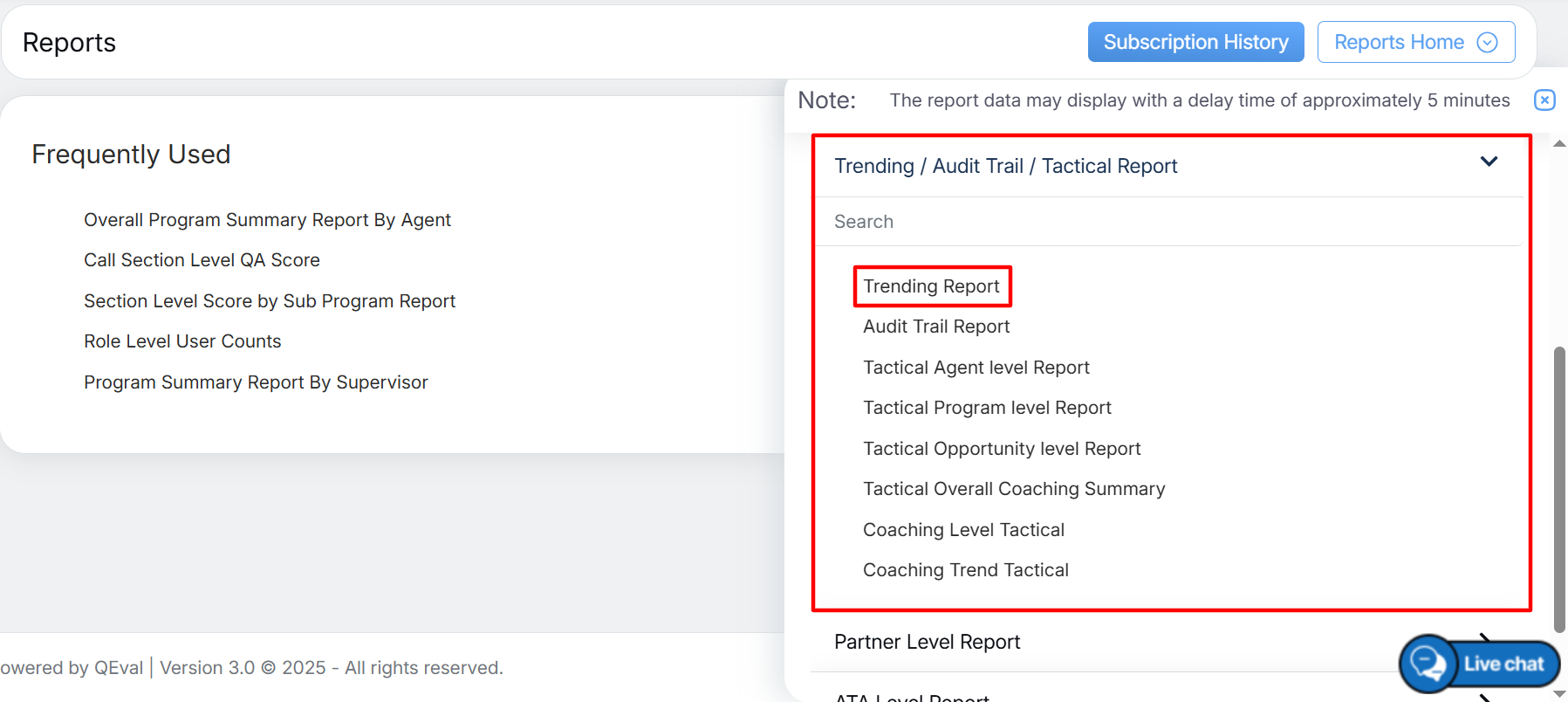
Task: Click the report Search field
Action: pos(1169,222)
